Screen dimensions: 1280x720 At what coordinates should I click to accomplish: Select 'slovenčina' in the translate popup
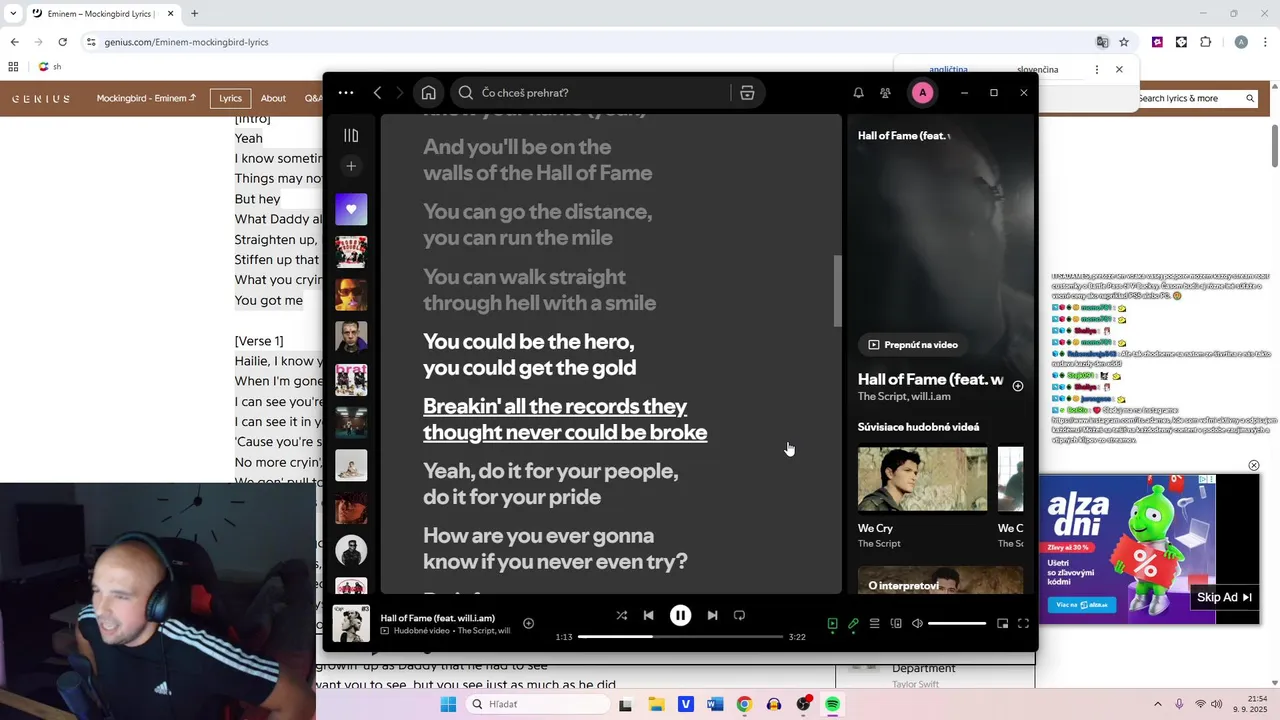[1037, 69]
